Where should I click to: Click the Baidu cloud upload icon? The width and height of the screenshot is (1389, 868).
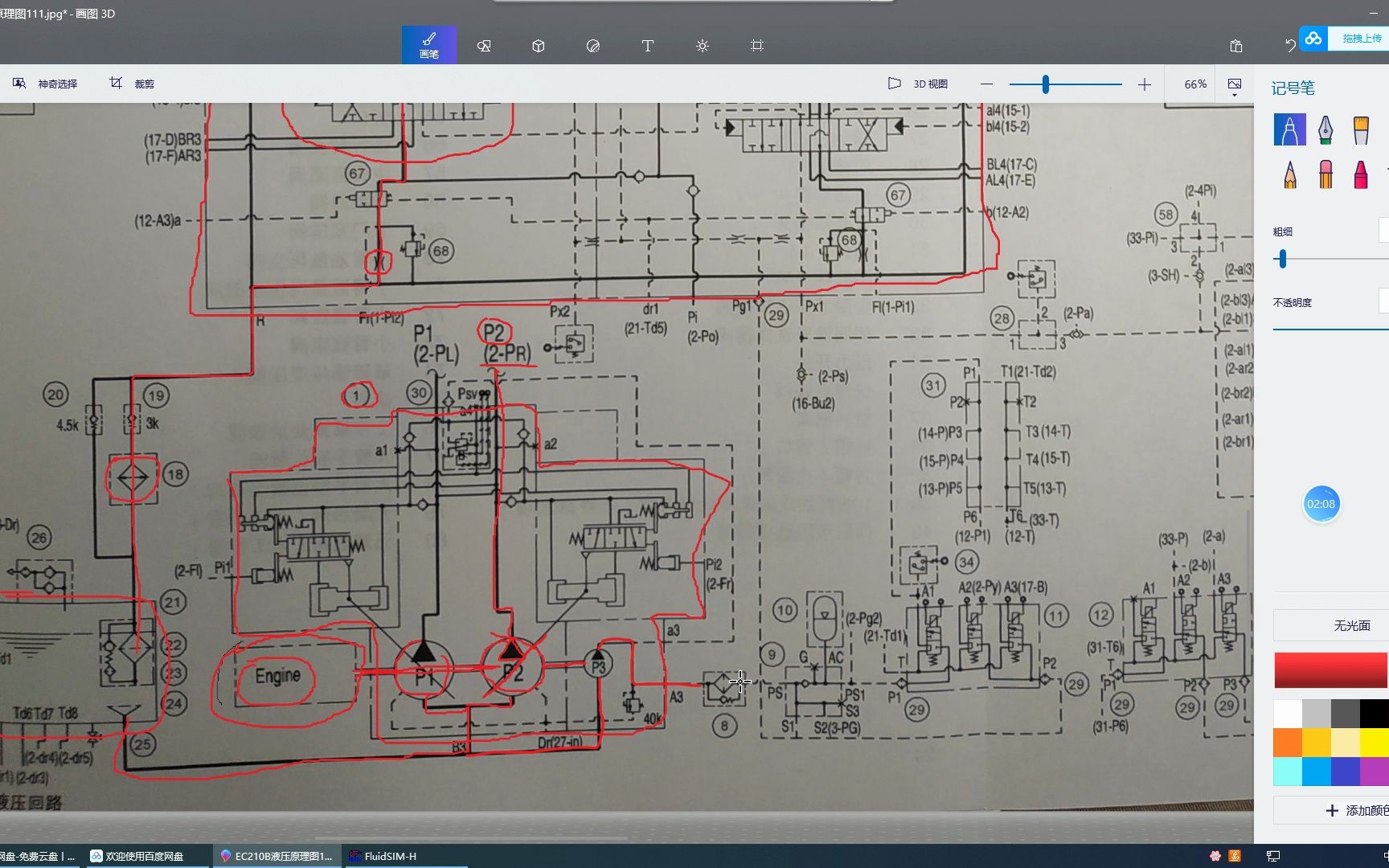click(x=1313, y=38)
